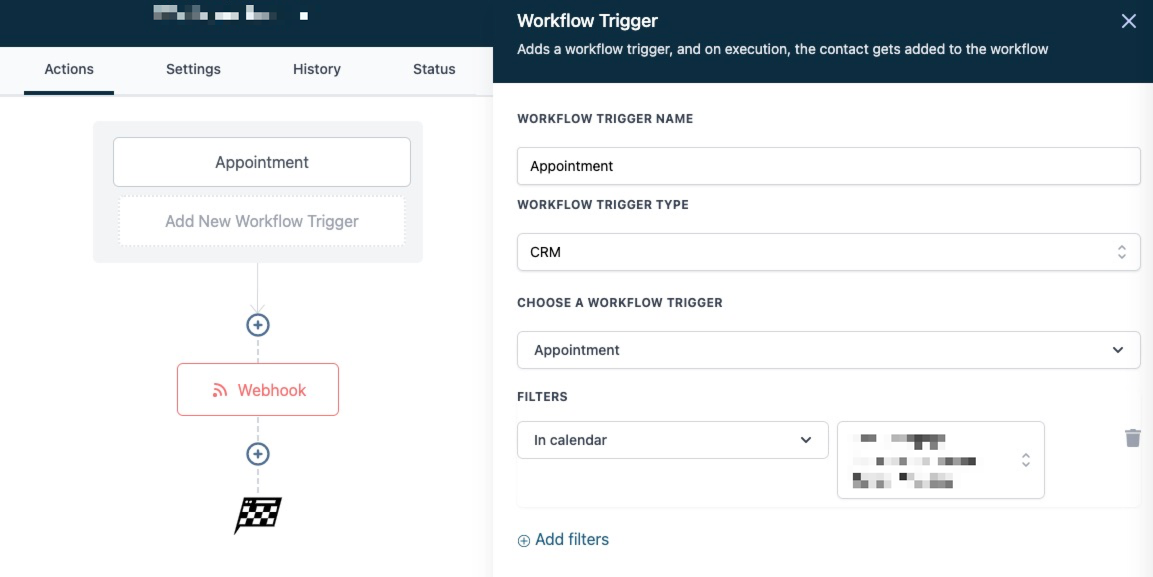This screenshot has width=1153, height=577.
Task: Add a step below the Webhook action
Action: [257, 454]
